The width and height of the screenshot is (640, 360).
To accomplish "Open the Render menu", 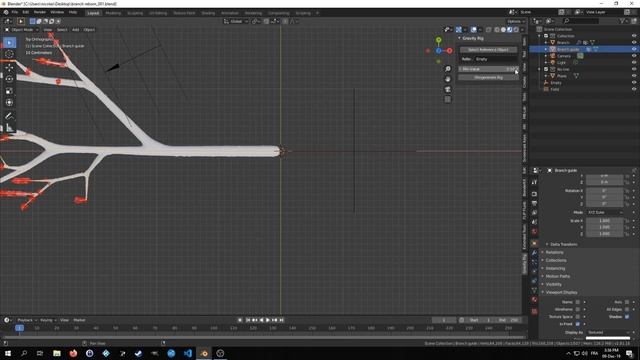I will [x=40, y=12].
